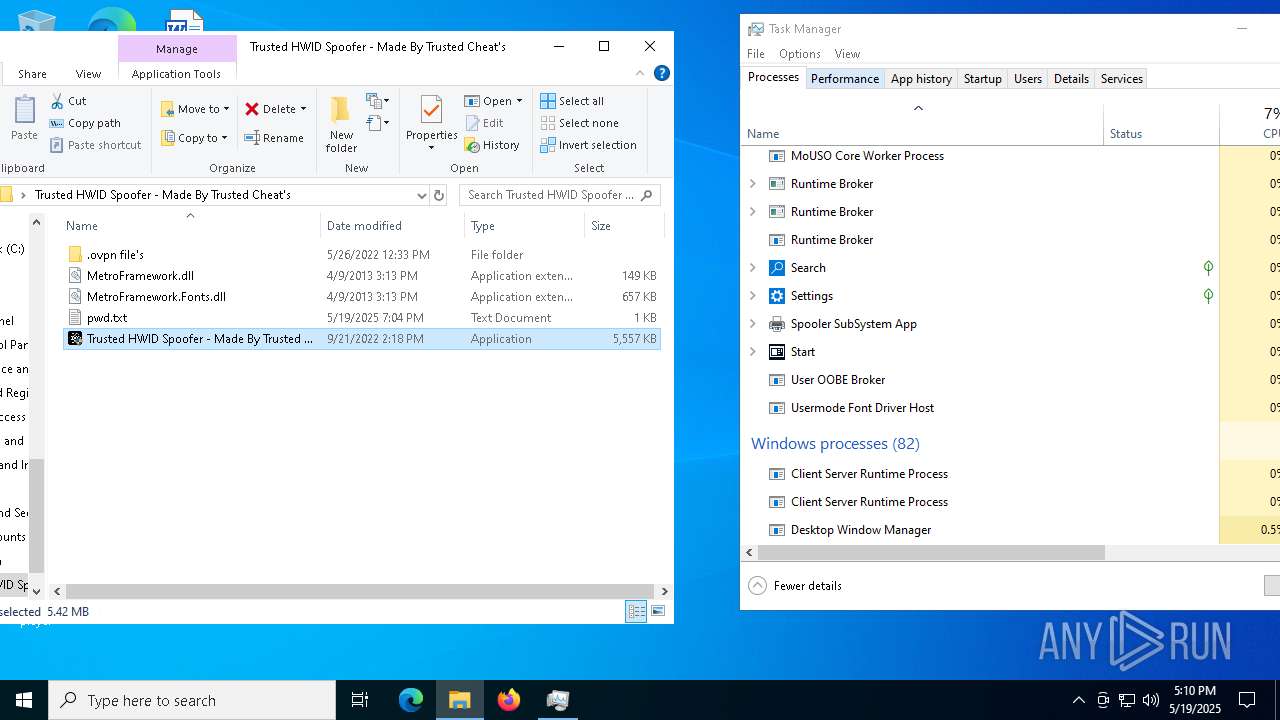Open the Services tab in Task Manager
The height and width of the screenshot is (720, 1280).
1121,79
